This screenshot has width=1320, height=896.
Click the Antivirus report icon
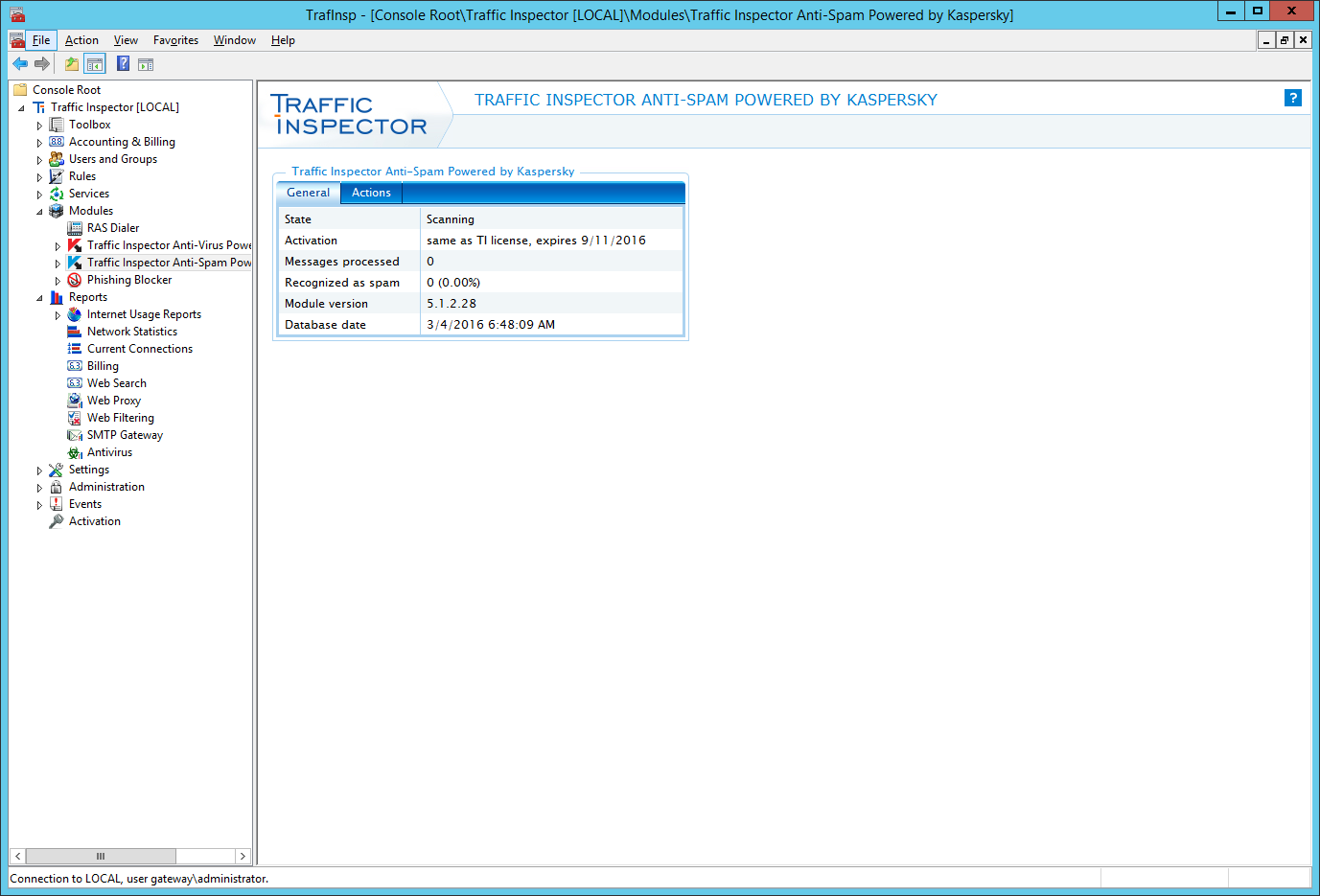click(75, 452)
